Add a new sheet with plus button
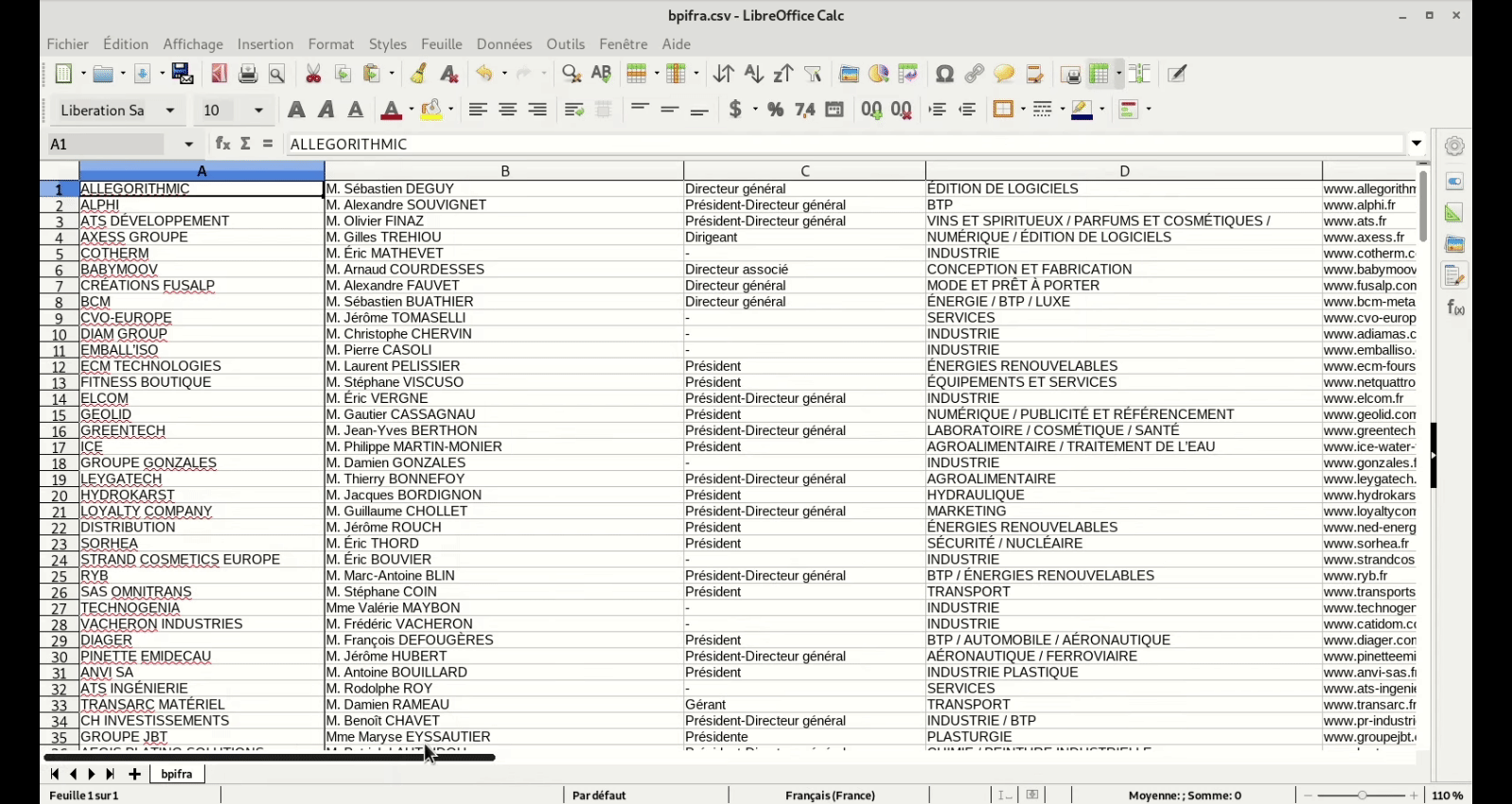1512x804 pixels. pos(134,774)
